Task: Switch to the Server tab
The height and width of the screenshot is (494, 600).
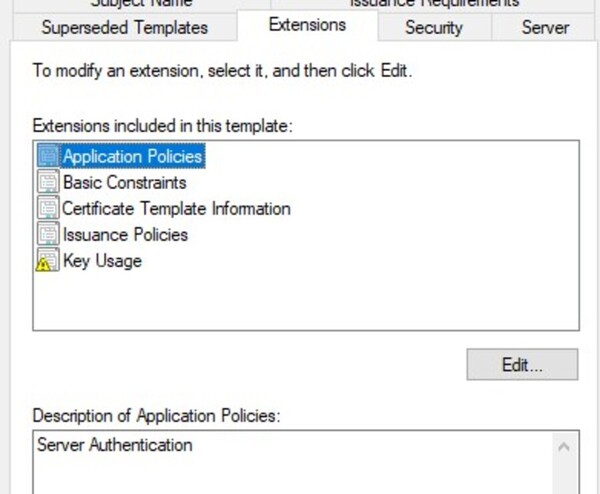Action: (x=545, y=27)
